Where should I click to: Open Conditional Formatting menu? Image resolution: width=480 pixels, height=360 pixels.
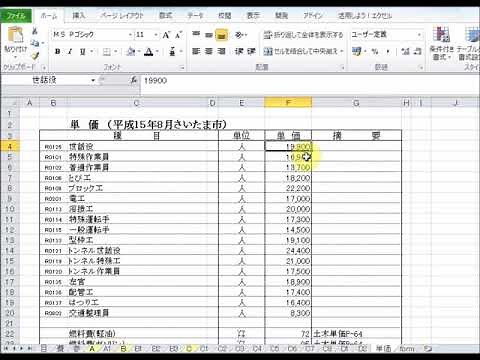[x=441, y=43]
